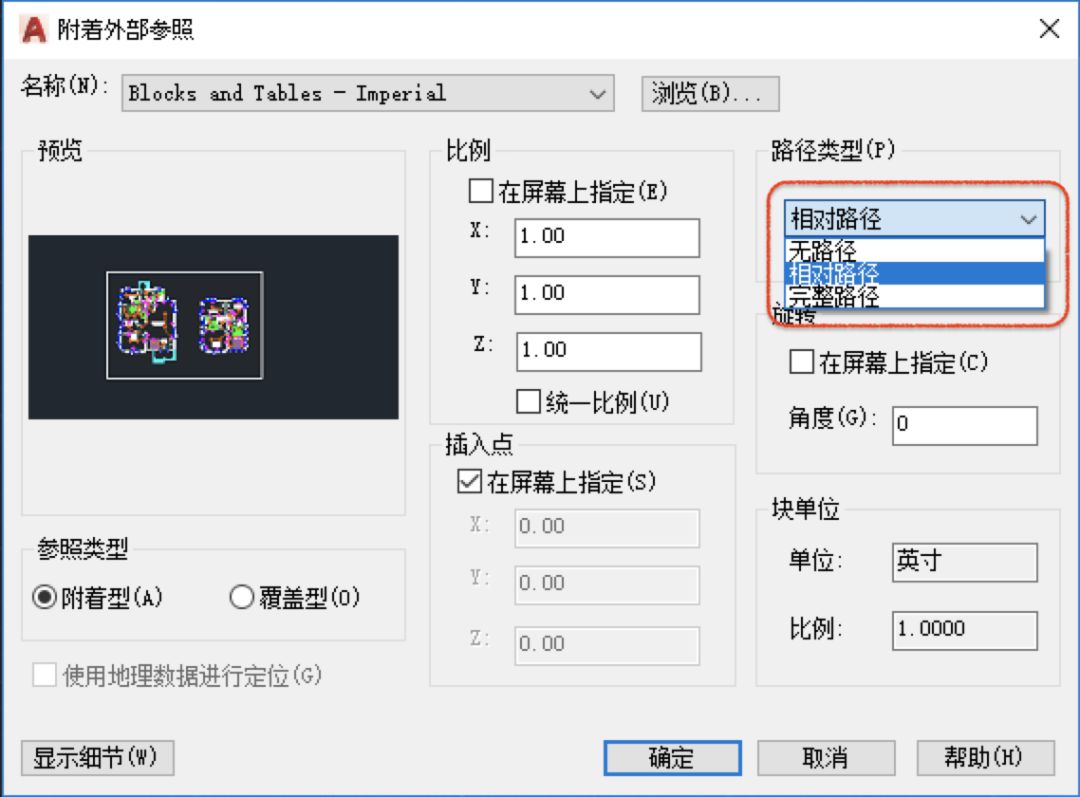This screenshot has width=1080, height=797.
Task: Check the 统一比例(U) uniform scale option
Action: pos(528,402)
